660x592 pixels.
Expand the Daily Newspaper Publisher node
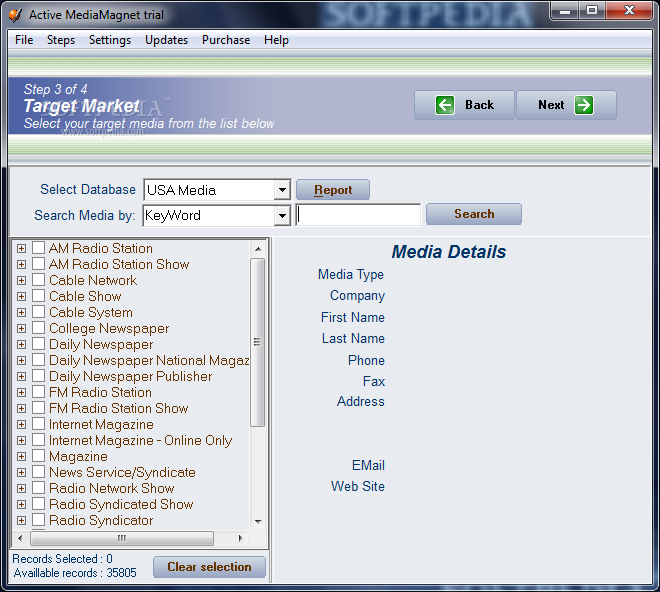click(21, 376)
